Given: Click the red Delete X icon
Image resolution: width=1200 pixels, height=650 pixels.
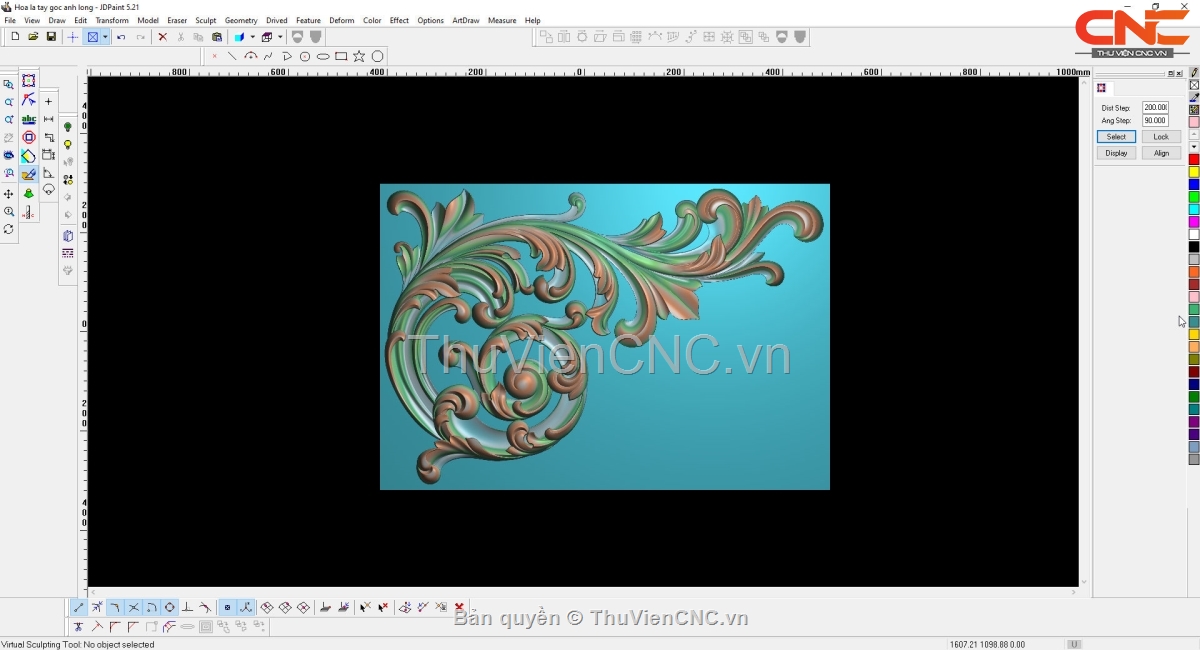Looking at the screenshot, I should click(x=162, y=37).
